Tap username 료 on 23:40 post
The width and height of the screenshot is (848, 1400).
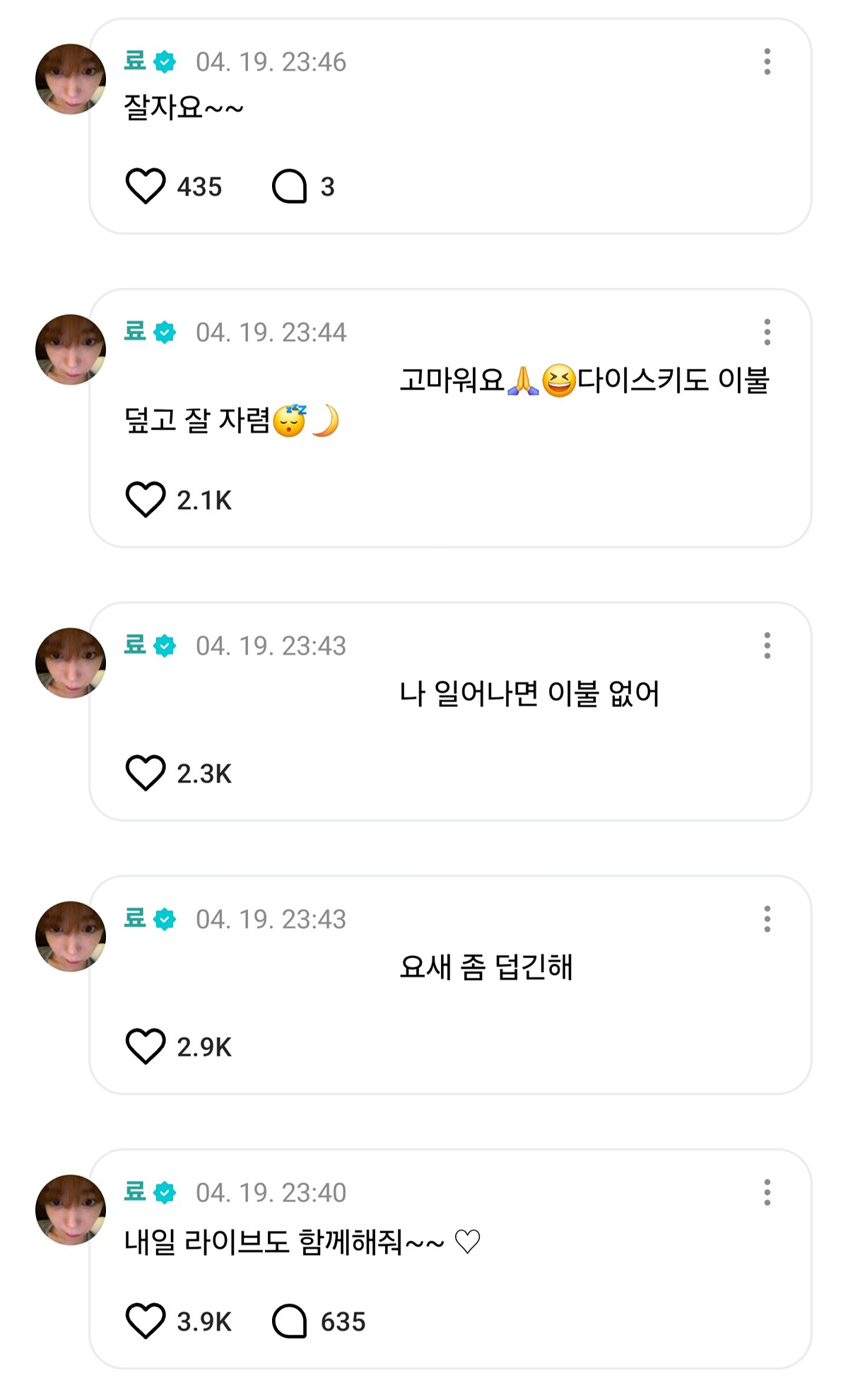coord(135,1191)
